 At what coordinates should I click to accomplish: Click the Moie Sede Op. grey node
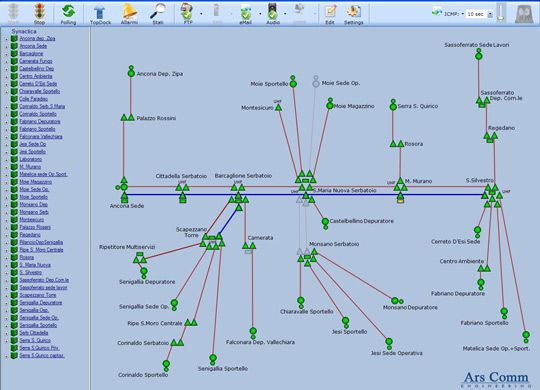pyautogui.click(x=316, y=84)
